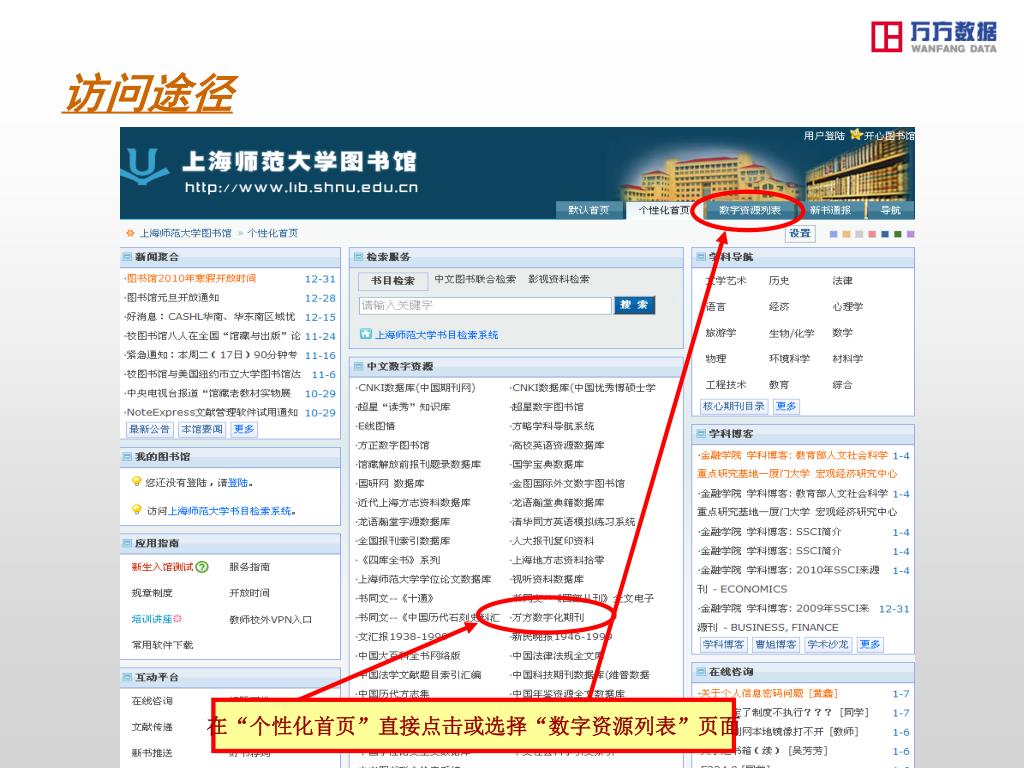1024x768 pixels.
Task: Open the 教师校外VPN入口 link
Action: (x=270, y=619)
